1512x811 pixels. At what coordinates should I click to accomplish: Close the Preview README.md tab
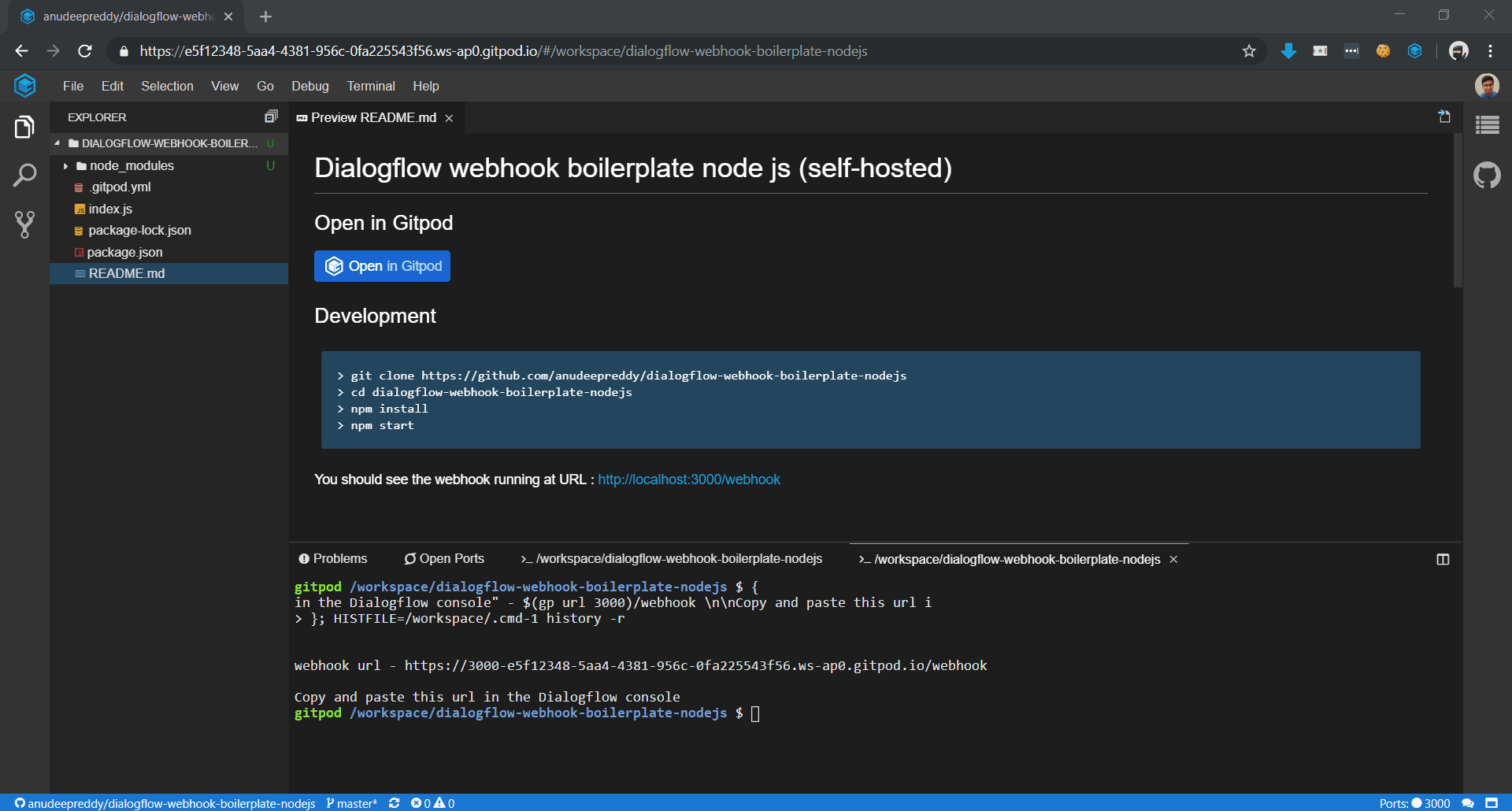click(449, 118)
